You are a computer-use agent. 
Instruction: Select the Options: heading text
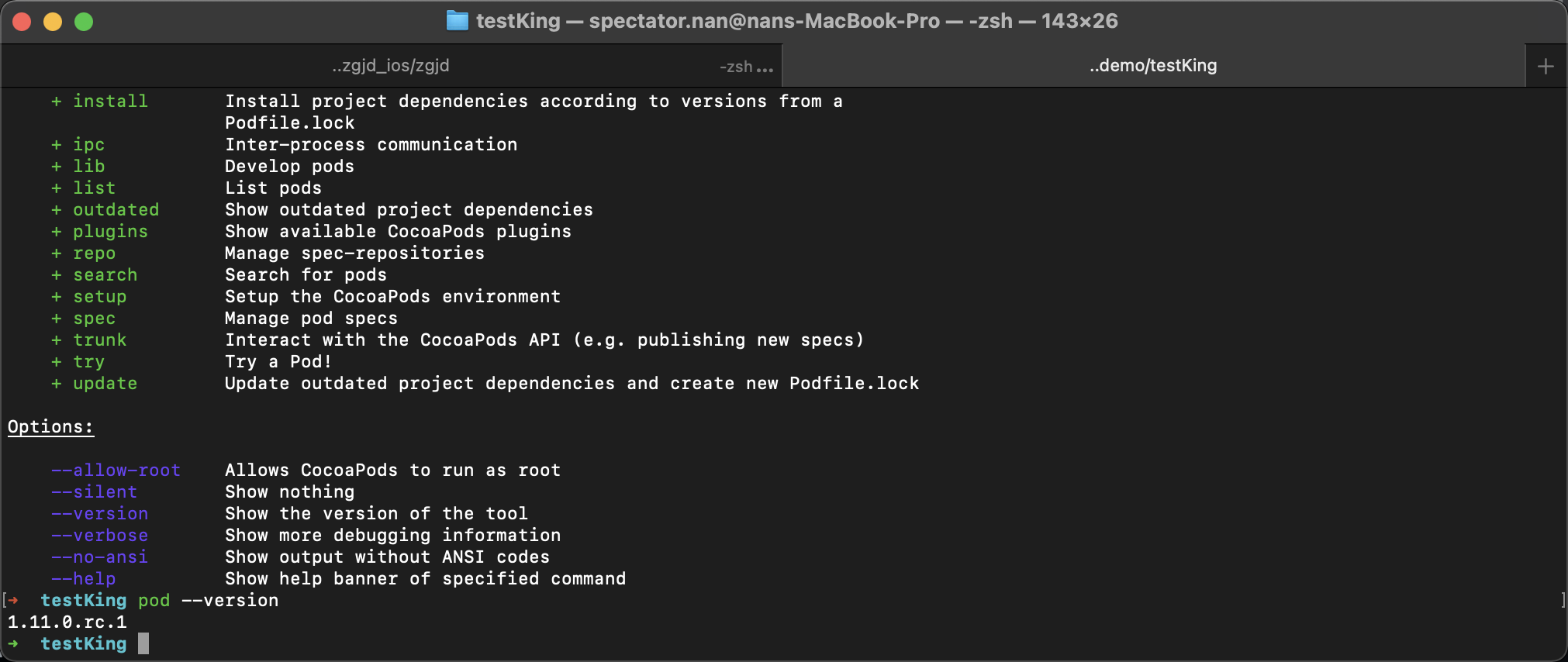pos(50,426)
